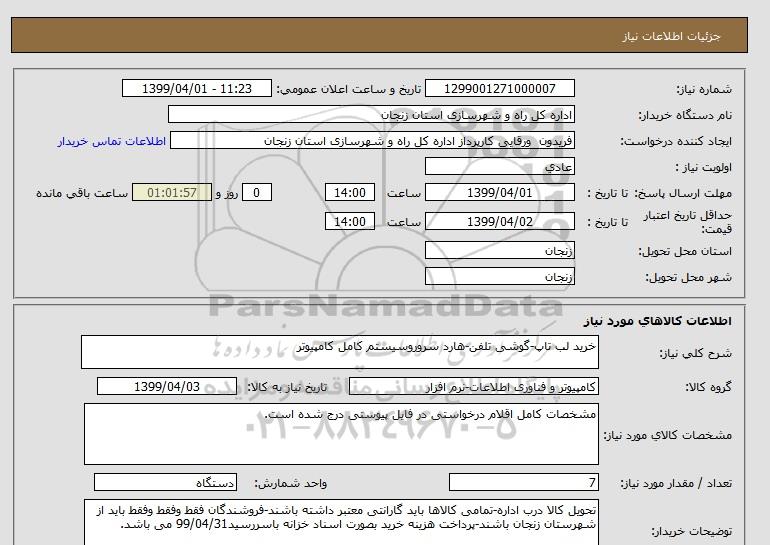The width and height of the screenshot is (770, 545).
Task: Select the تاریخ و ساعت اعلان عمومی label
Action: (349, 89)
